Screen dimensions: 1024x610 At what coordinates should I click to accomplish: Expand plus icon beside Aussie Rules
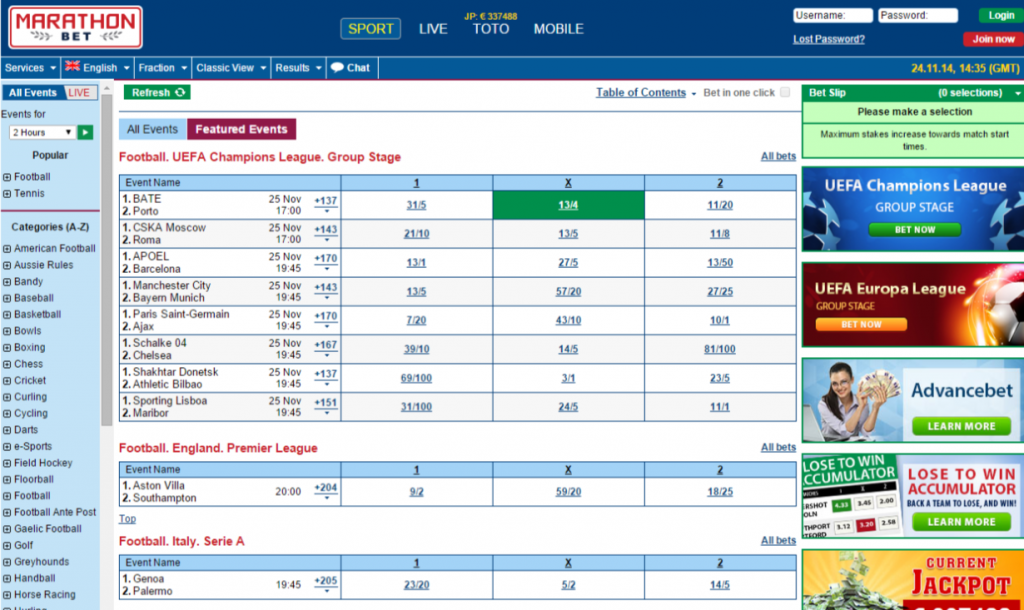(x=7, y=265)
